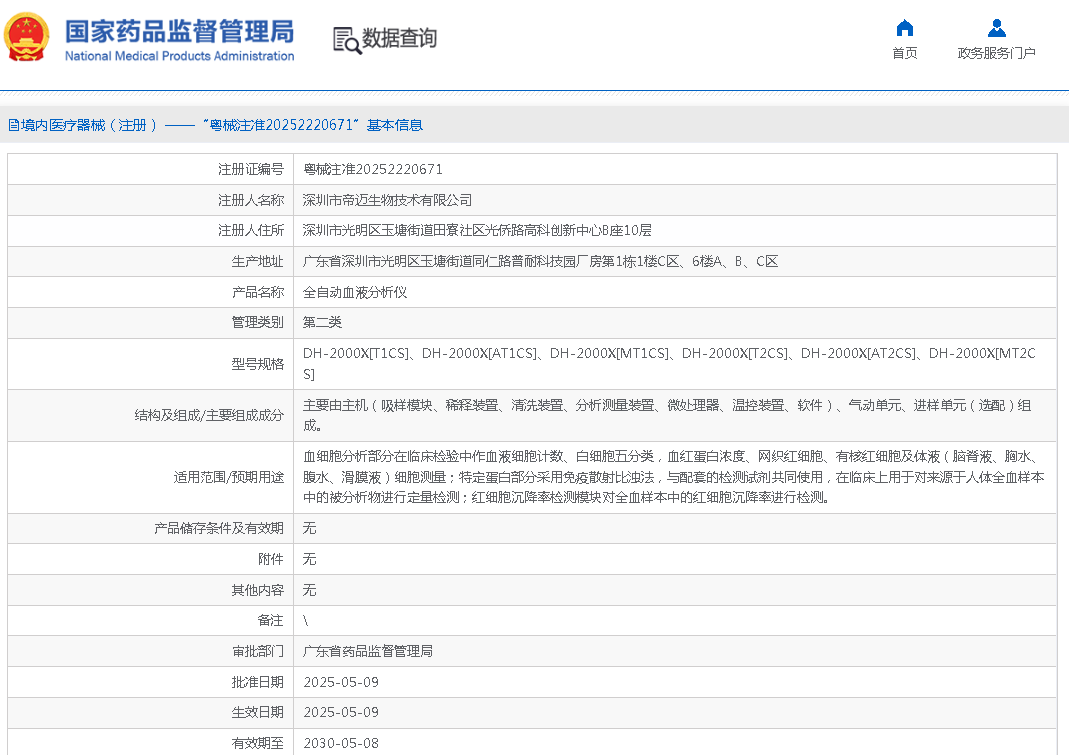Select the 批准日期 value 2025-05-09

click(341, 682)
